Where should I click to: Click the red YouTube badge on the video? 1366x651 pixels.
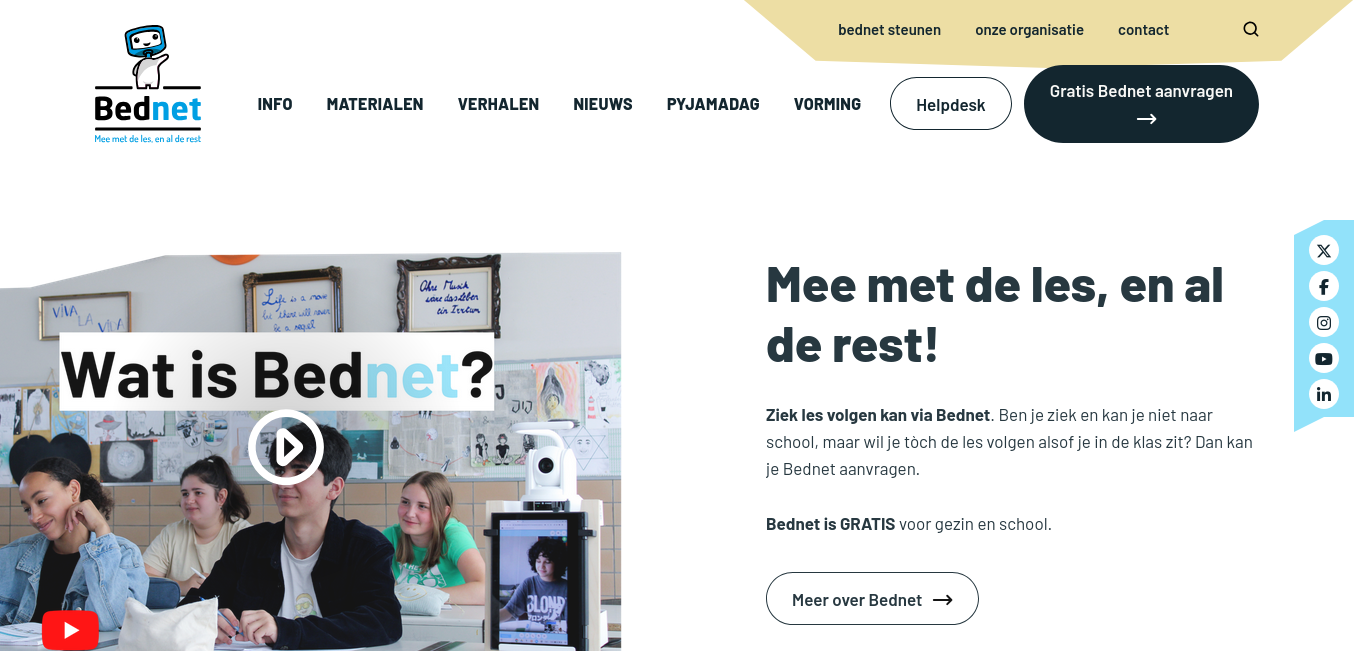click(x=70, y=630)
